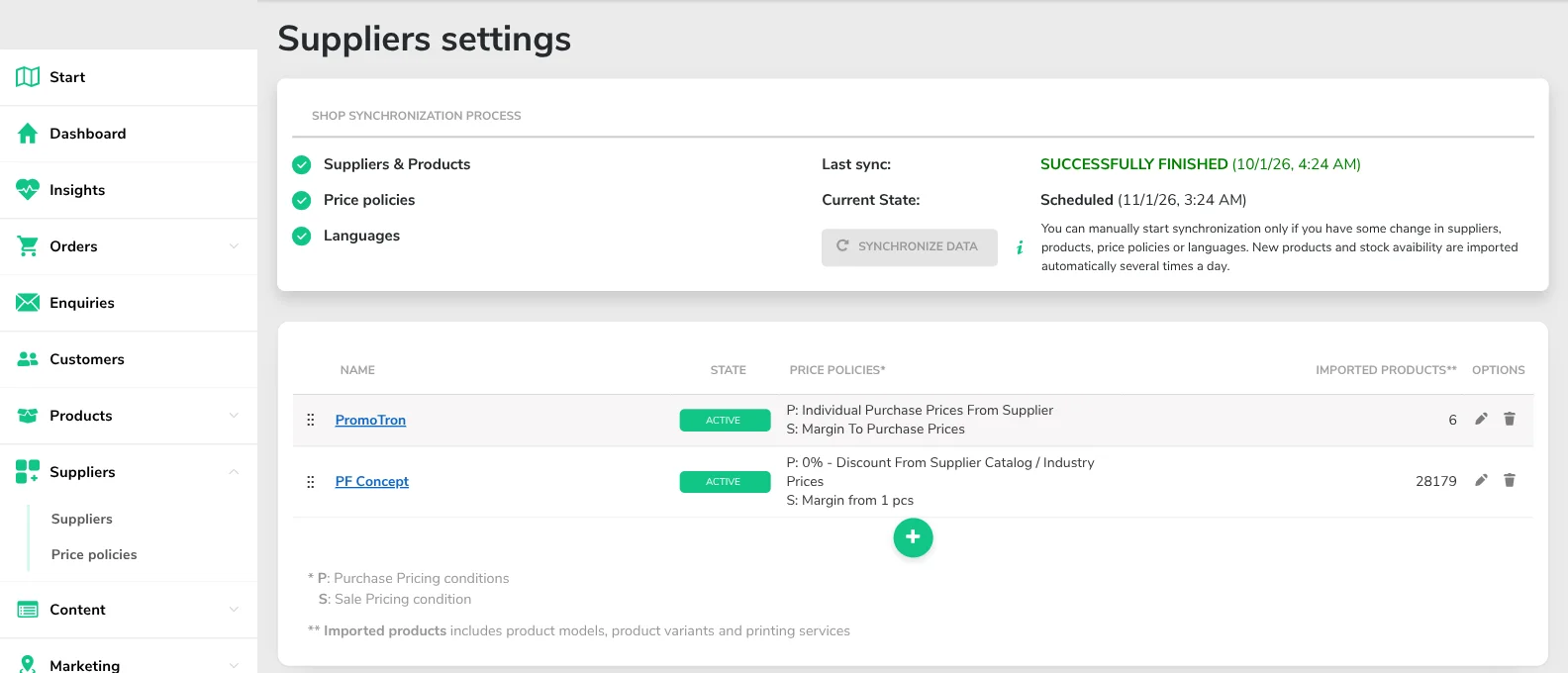Click the Shop Synchronization Process header
The height and width of the screenshot is (673, 1568).
417,116
